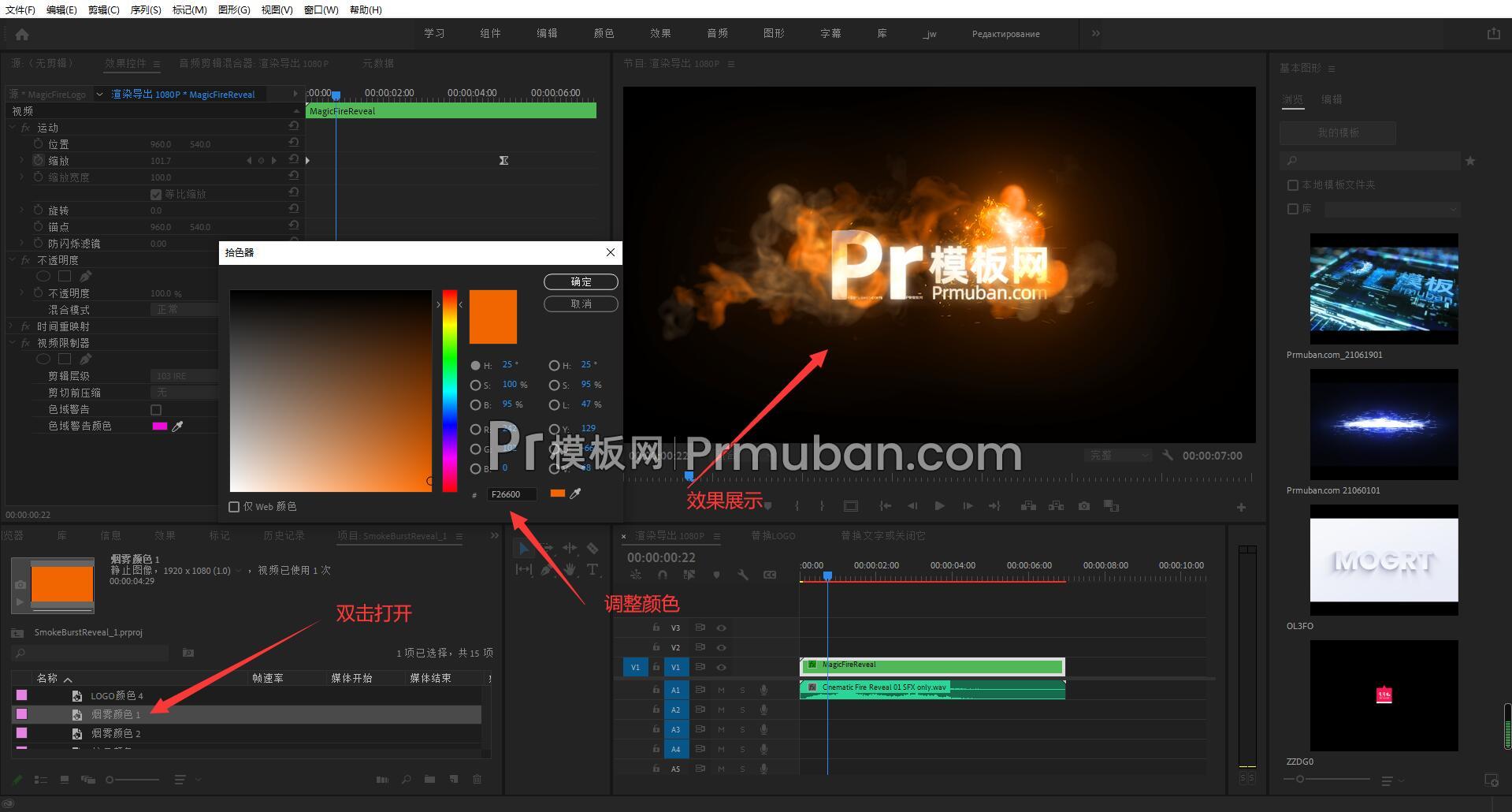The image size is (1512, 812).
Task: Switch to the 颜色 workspace tab
Action: pyautogui.click(x=604, y=33)
